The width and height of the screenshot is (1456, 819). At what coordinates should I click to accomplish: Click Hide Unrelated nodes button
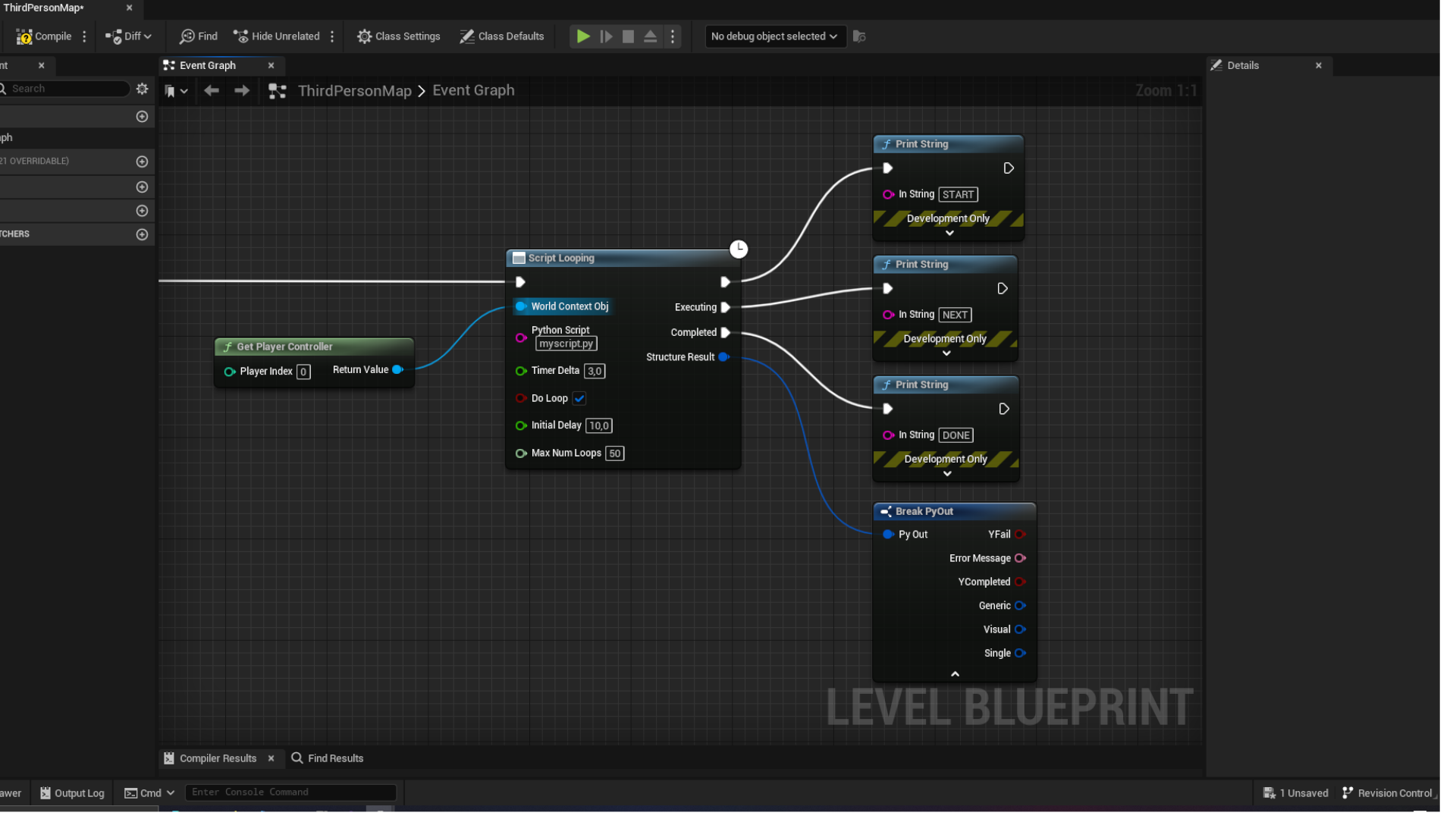tap(276, 36)
